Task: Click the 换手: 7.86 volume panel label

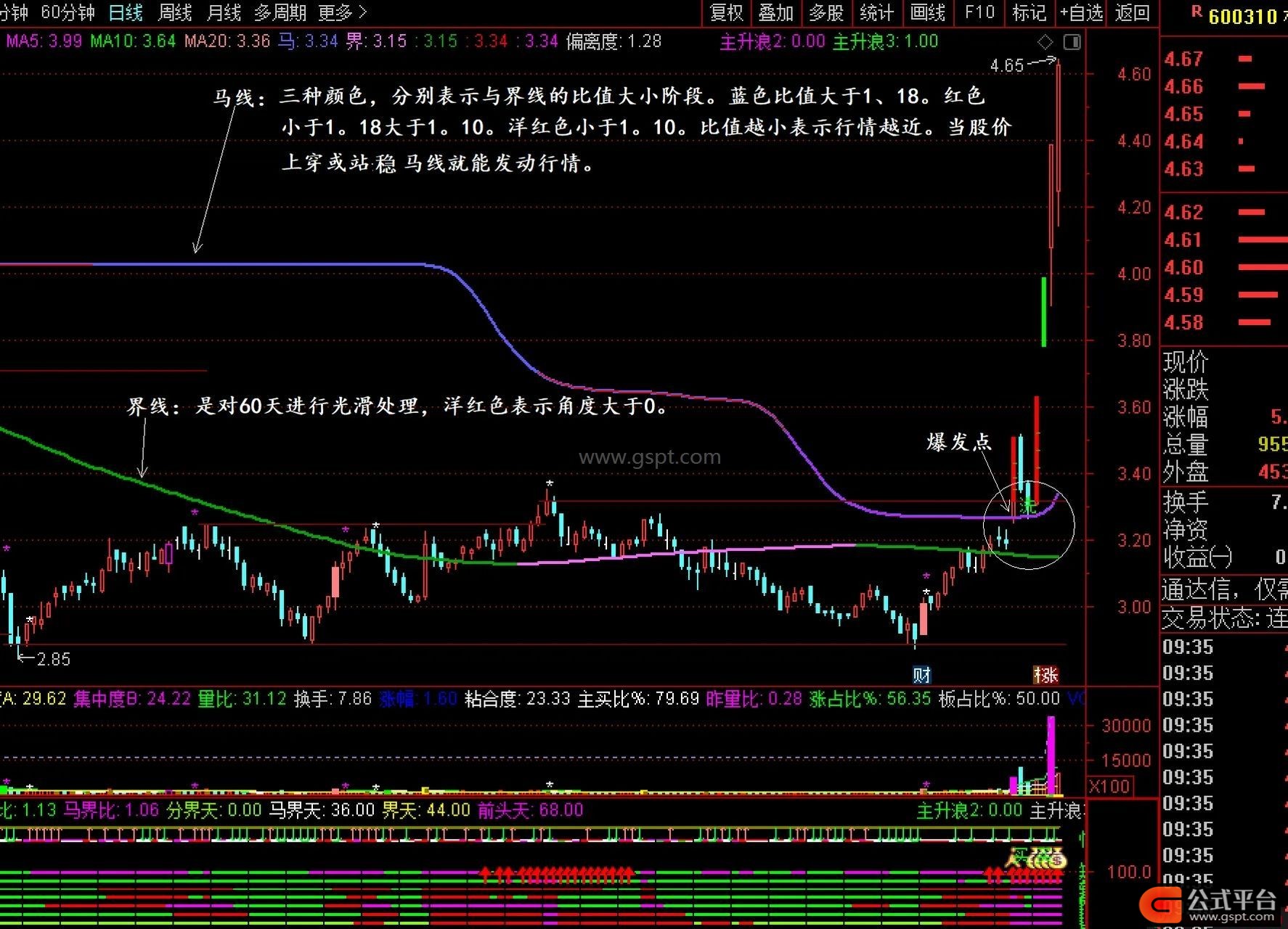Action: 333,699
